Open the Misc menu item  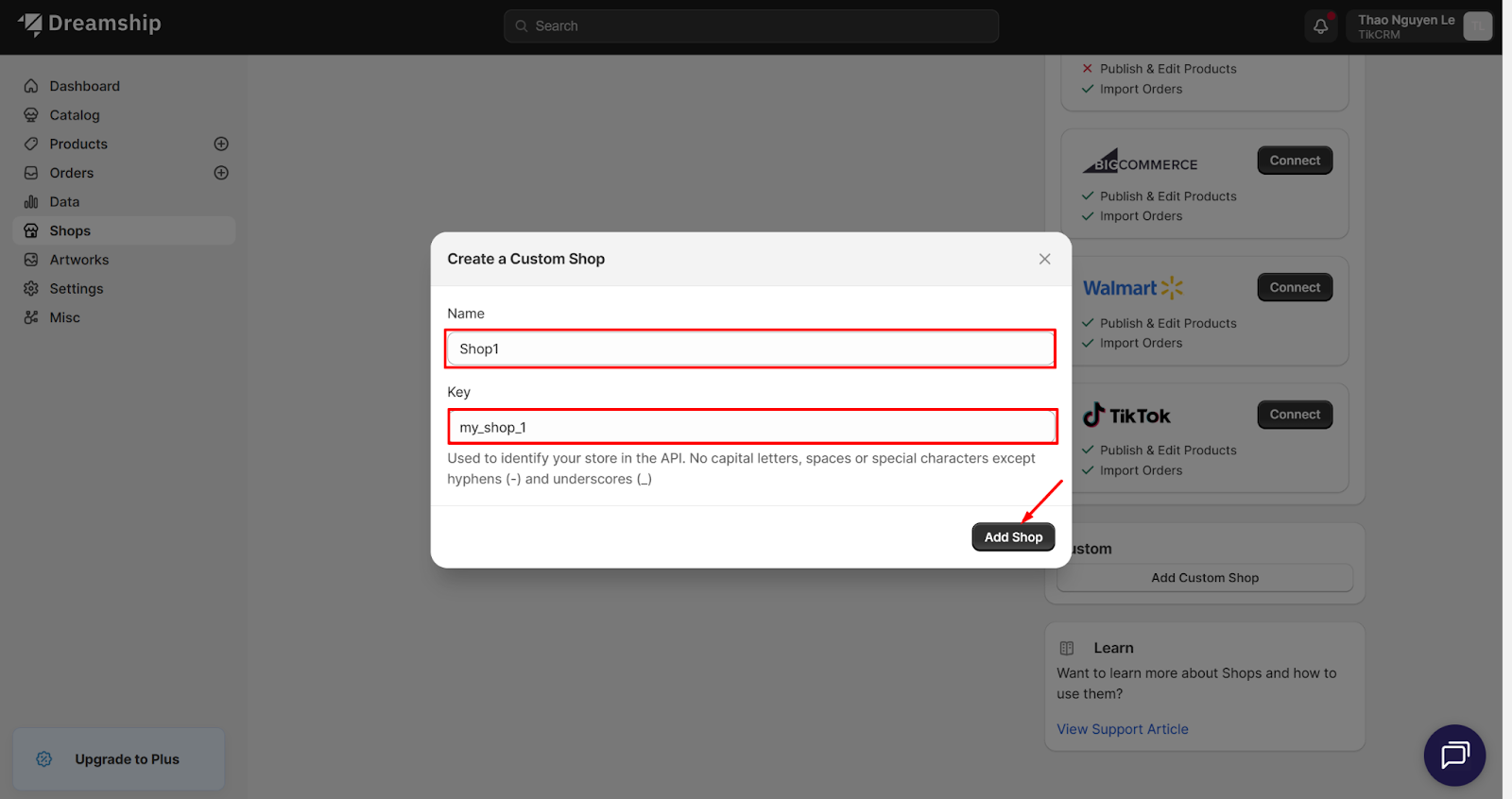click(64, 318)
